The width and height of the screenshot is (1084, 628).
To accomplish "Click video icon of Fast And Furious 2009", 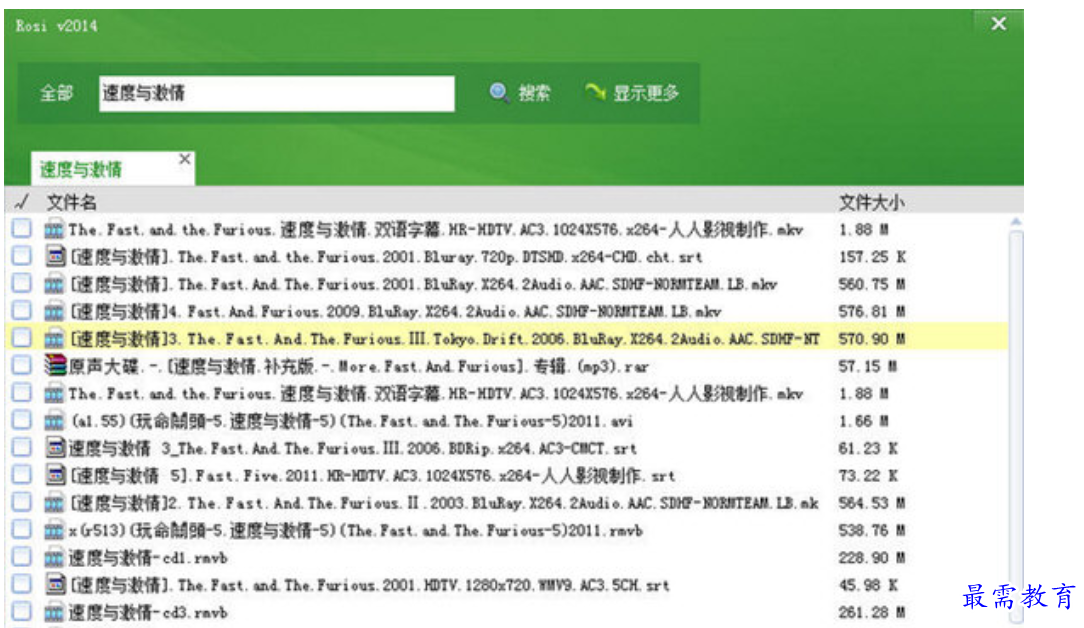I will 55,311.
